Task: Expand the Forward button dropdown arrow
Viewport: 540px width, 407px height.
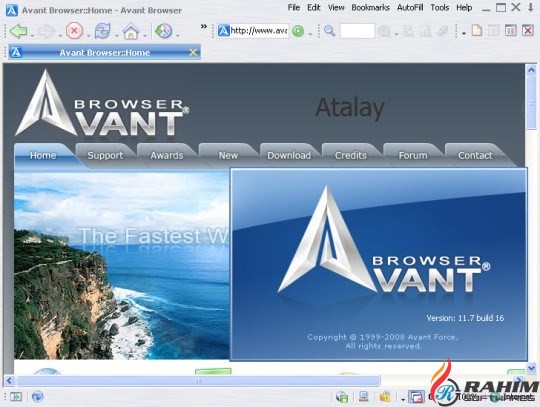Action: pos(60,35)
